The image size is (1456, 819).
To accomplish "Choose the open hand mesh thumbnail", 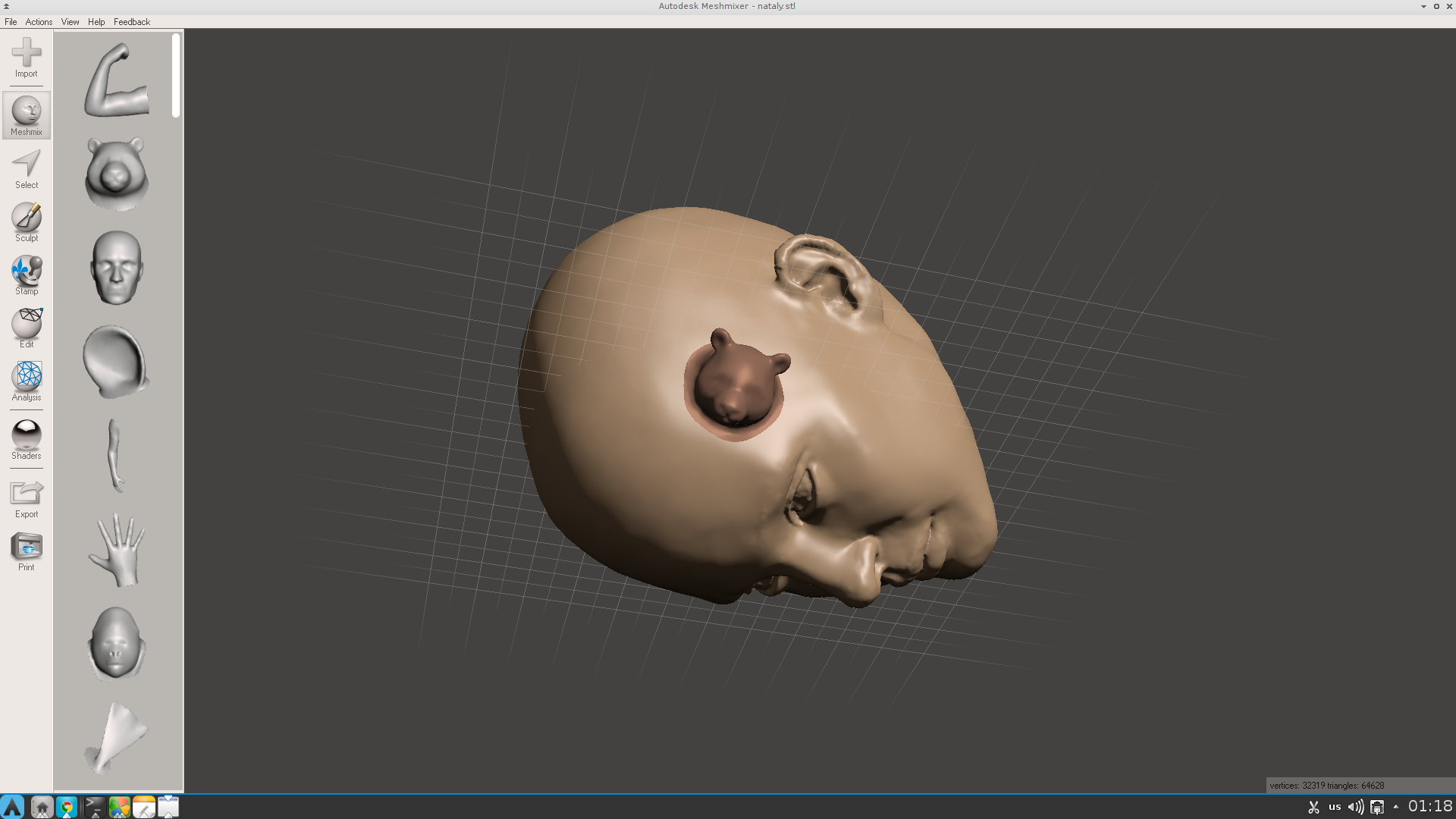I will [x=118, y=550].
